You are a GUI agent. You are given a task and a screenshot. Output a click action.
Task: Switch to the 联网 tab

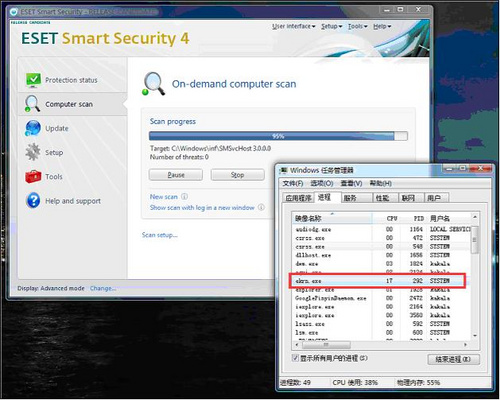[411, 198]
